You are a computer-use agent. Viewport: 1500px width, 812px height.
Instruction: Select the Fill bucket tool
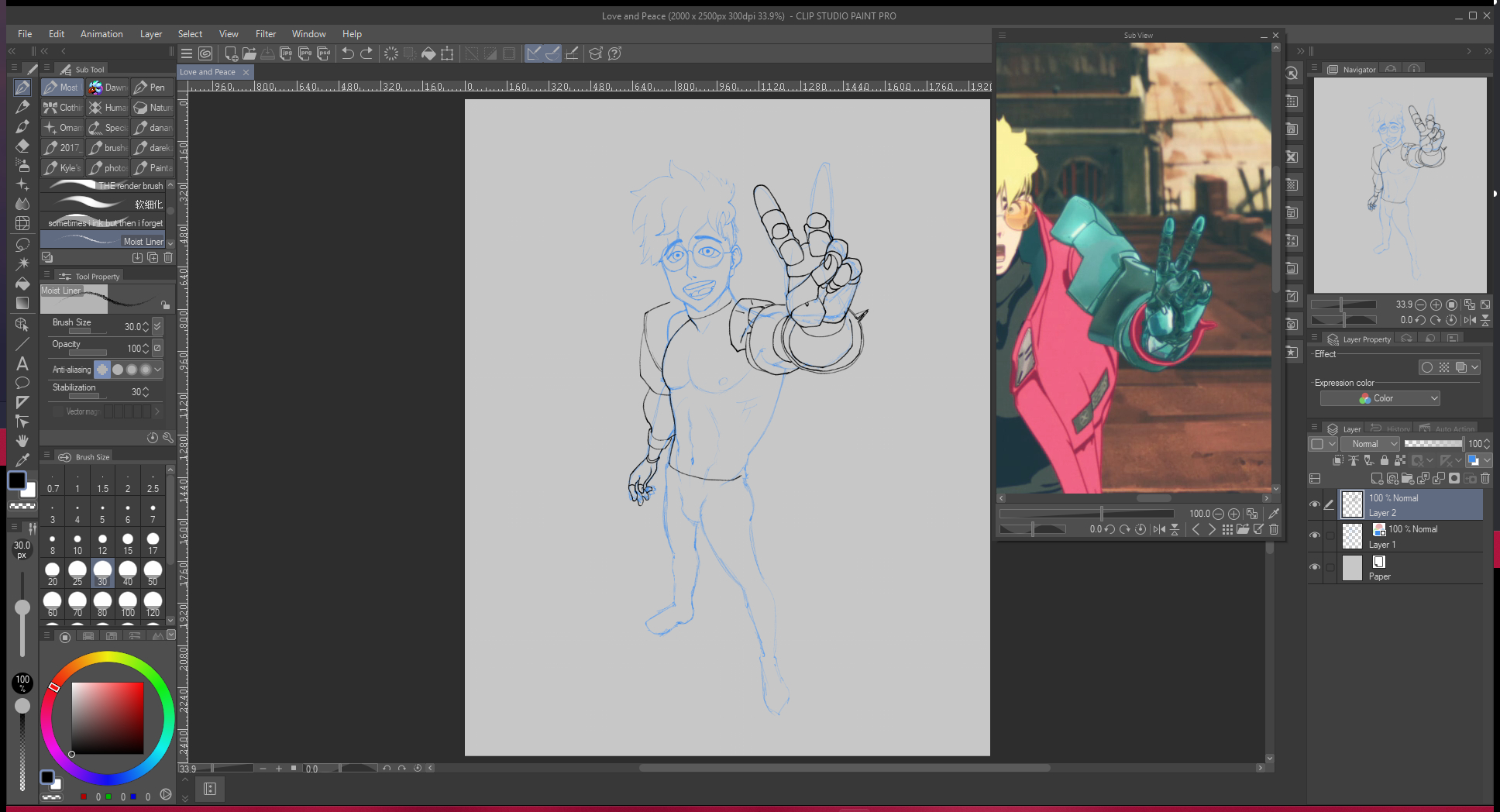pos(22,284)
